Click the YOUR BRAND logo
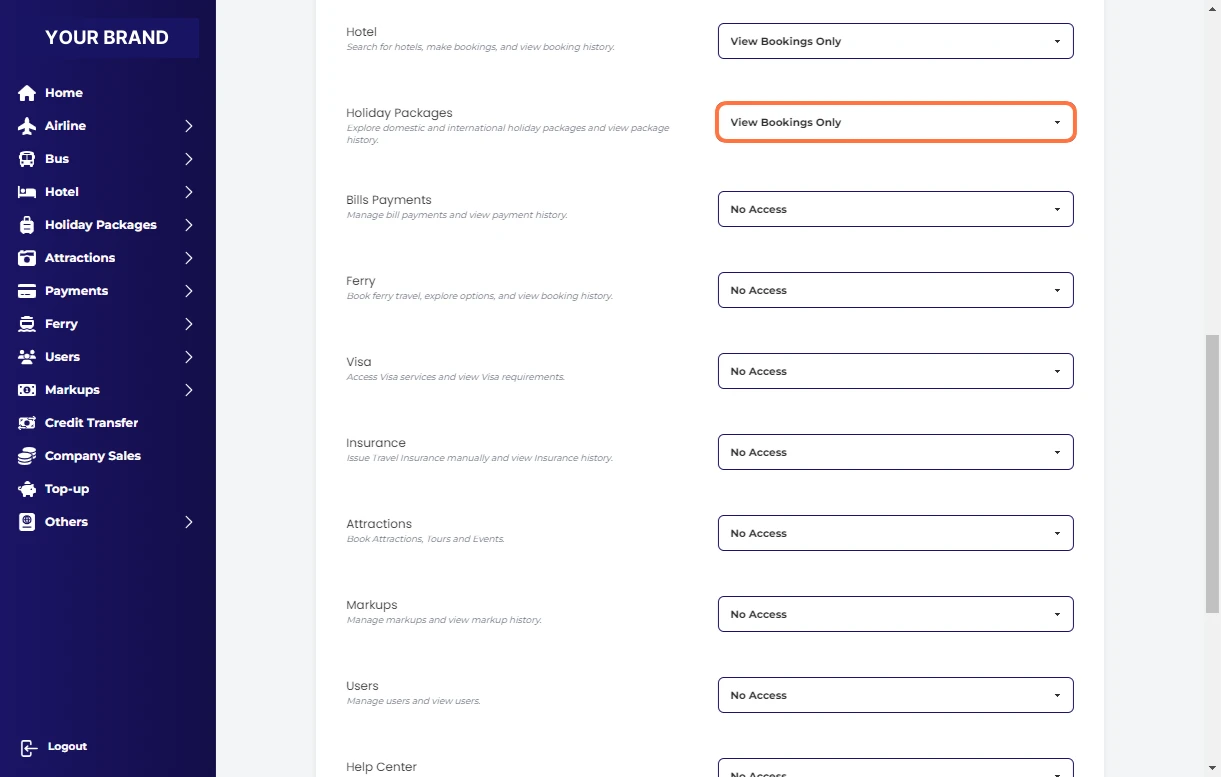The height and width of the screenshot is (777, 1221). tap(107, 38)
